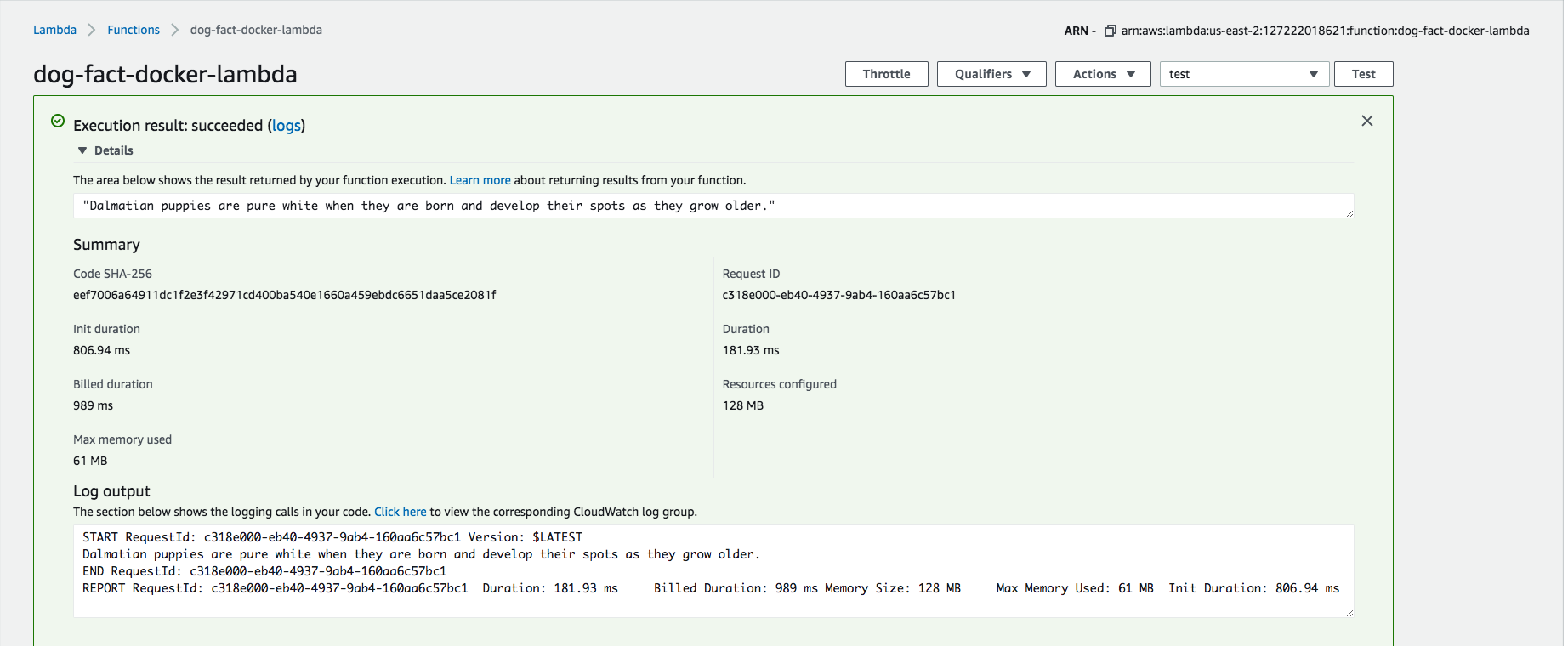Viewport: 1568px width, 646px height.
Task: Open the Actions dropdown menu
Action: pos(1102,74)
